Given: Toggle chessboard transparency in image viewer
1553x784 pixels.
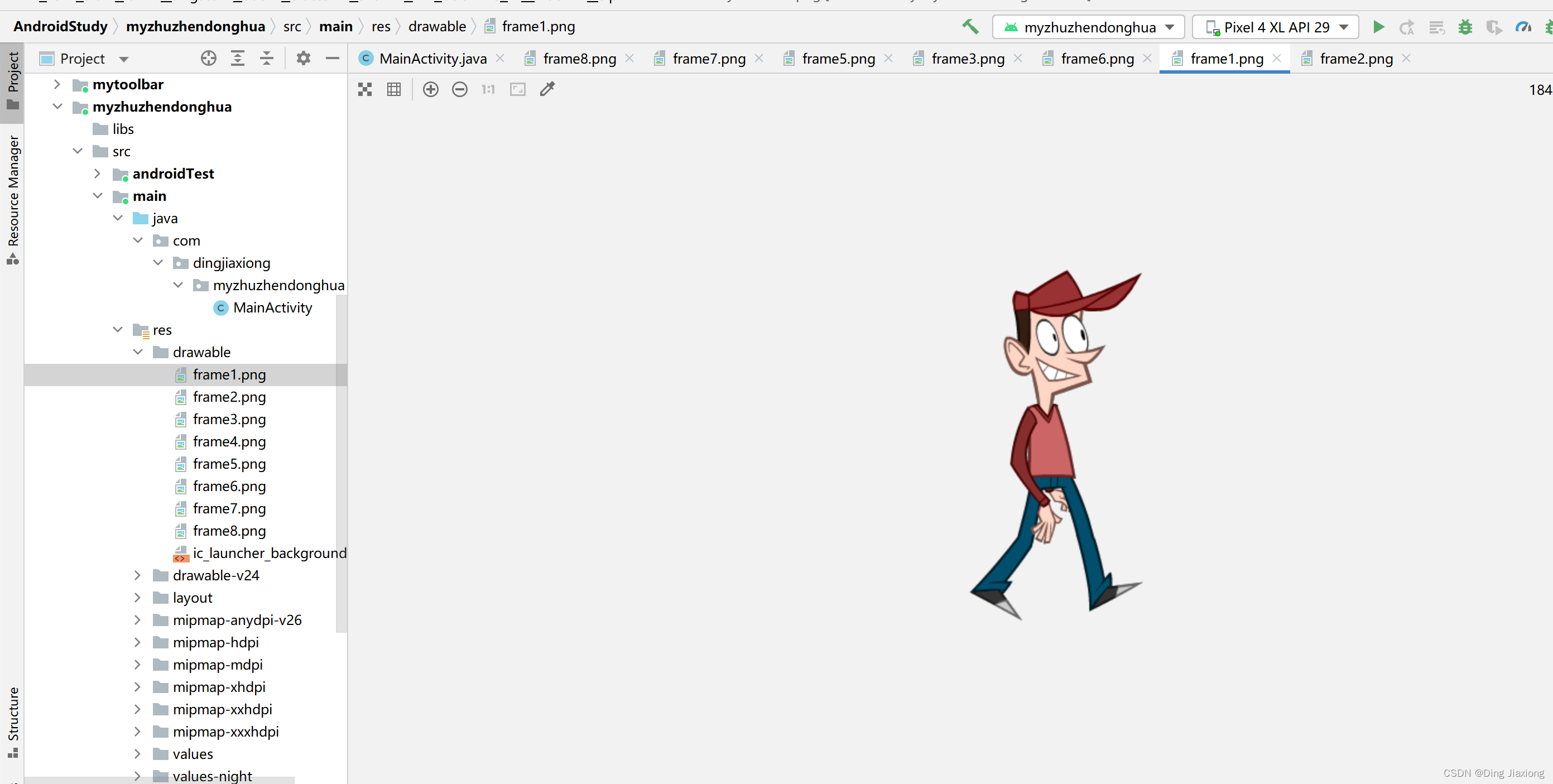Looking at the screenshot, I should (365, 90).
